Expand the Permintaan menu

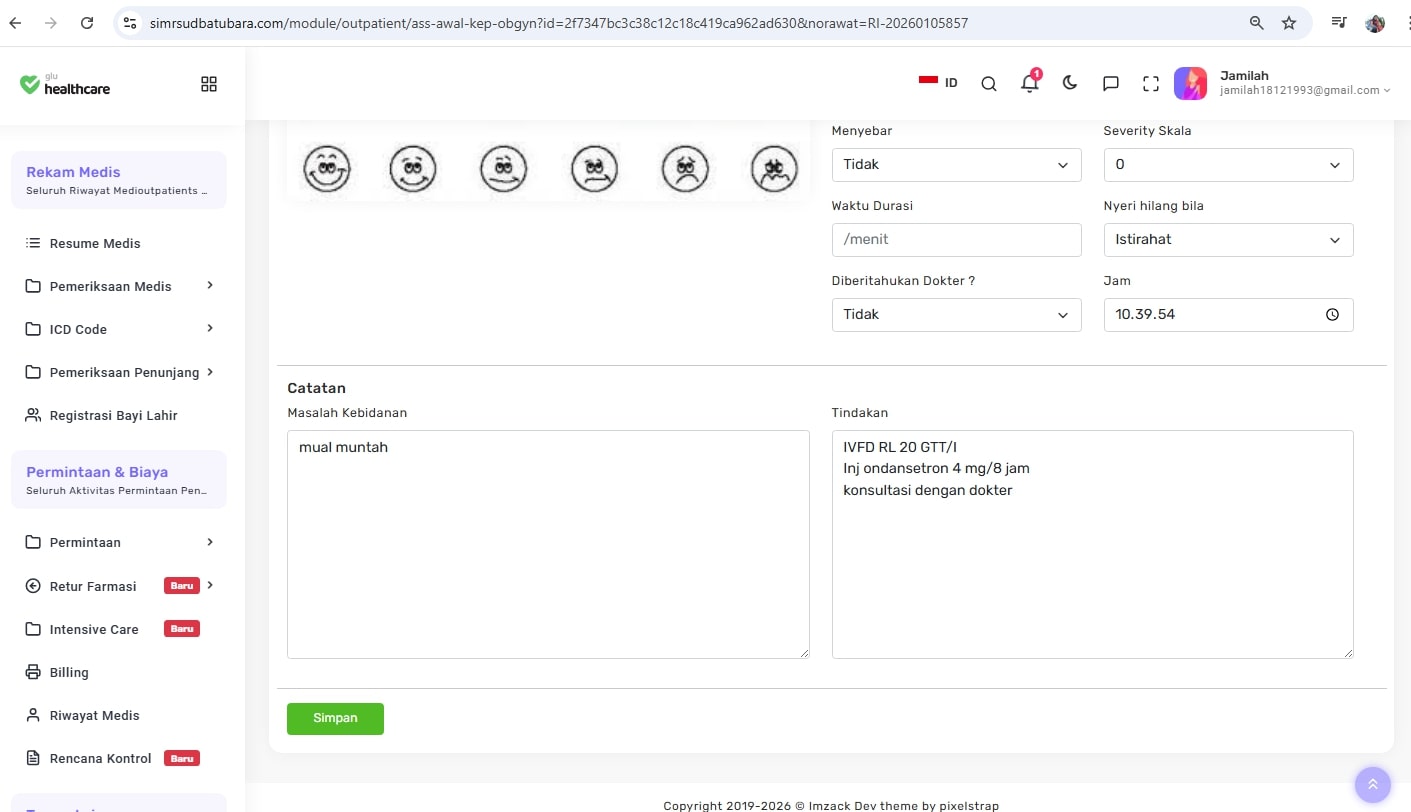120,542
